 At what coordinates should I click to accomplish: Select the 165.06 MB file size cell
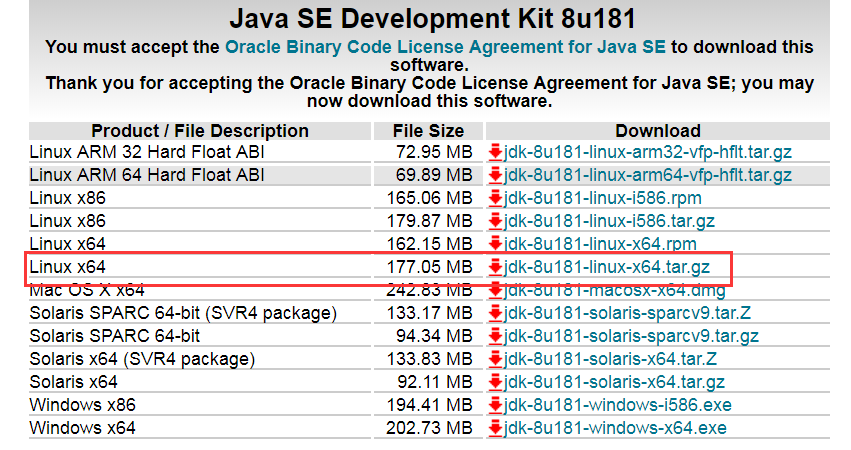(430, 198)
